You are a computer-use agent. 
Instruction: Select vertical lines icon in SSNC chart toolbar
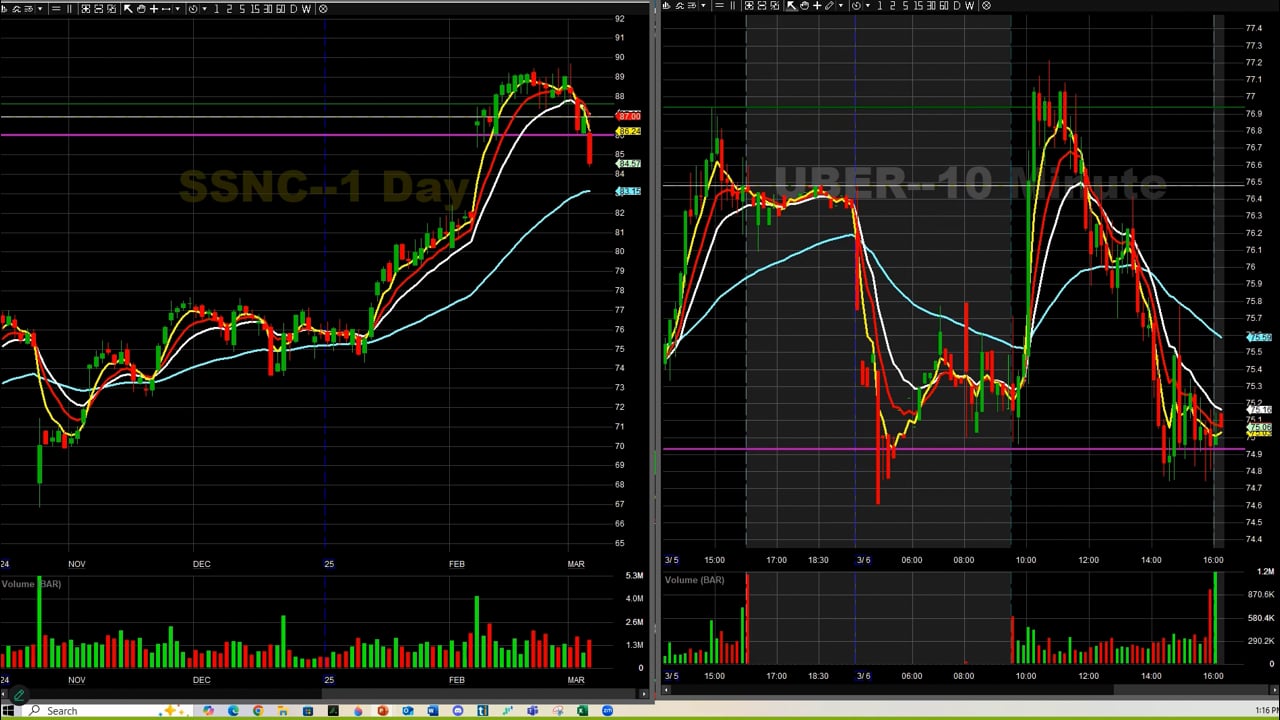(69, 9)
